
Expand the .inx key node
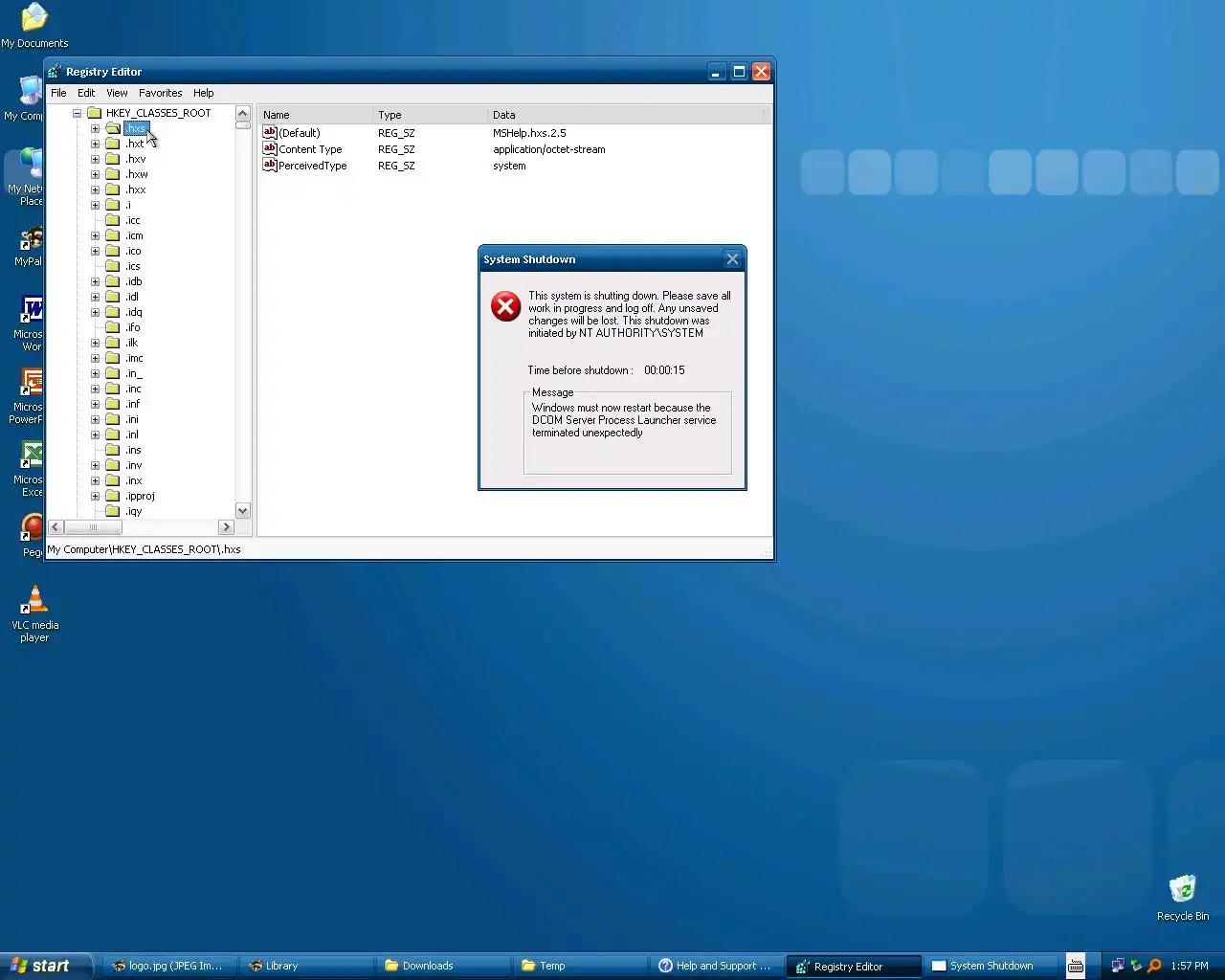95,480
